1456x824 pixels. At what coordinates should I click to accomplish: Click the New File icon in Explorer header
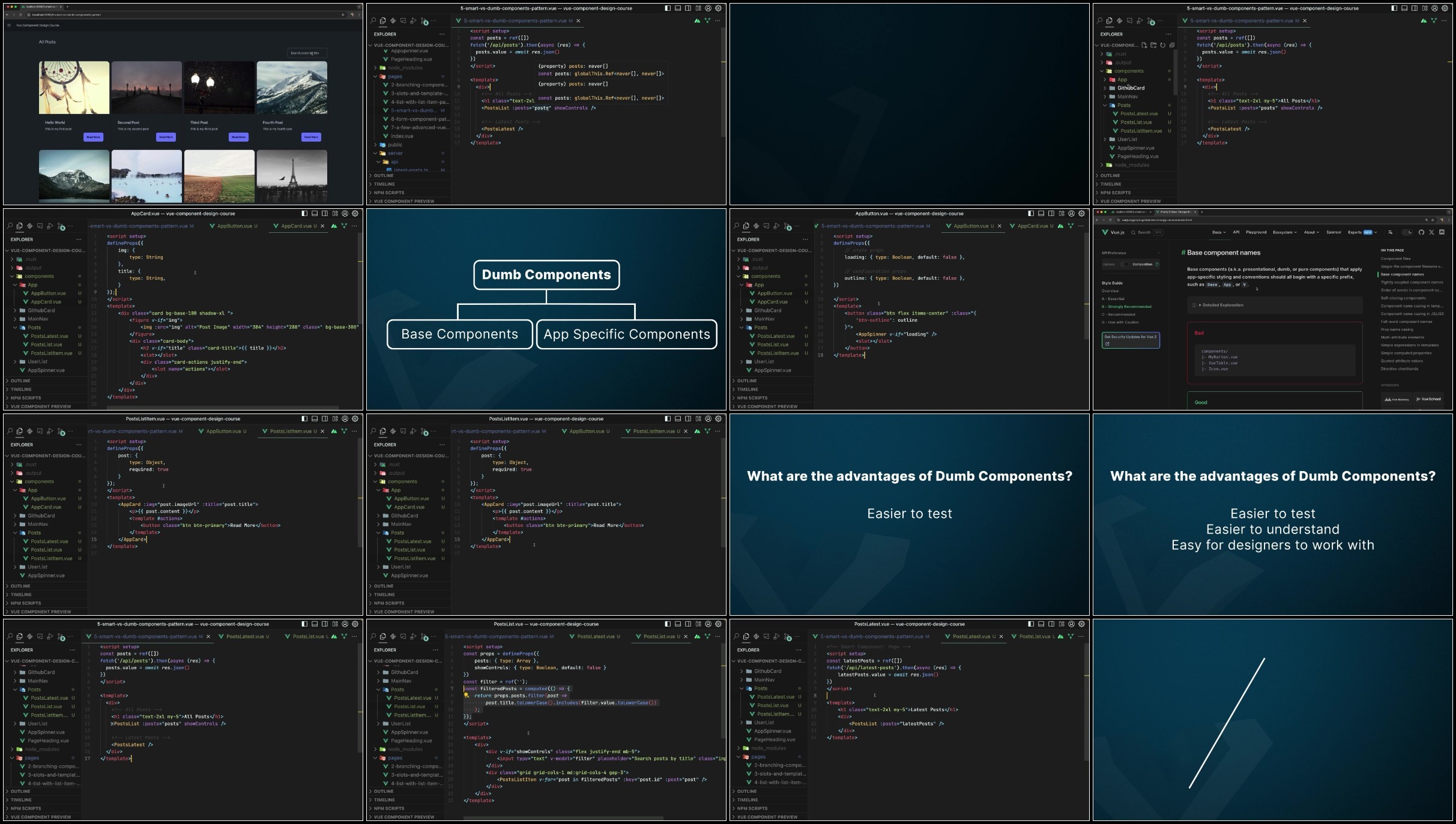(x=1144, y=45)
